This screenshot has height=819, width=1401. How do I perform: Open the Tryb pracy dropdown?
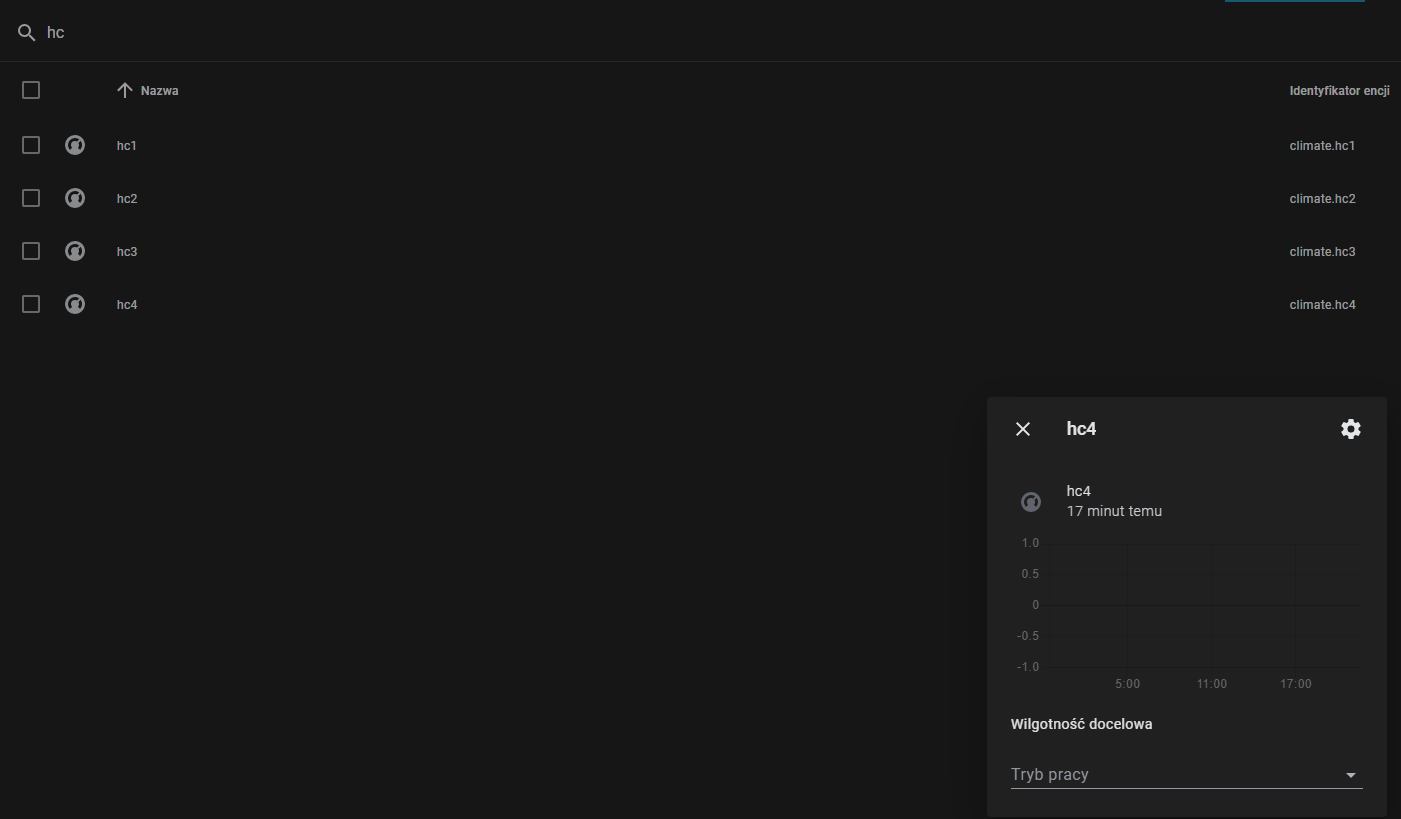[1187, 774]
